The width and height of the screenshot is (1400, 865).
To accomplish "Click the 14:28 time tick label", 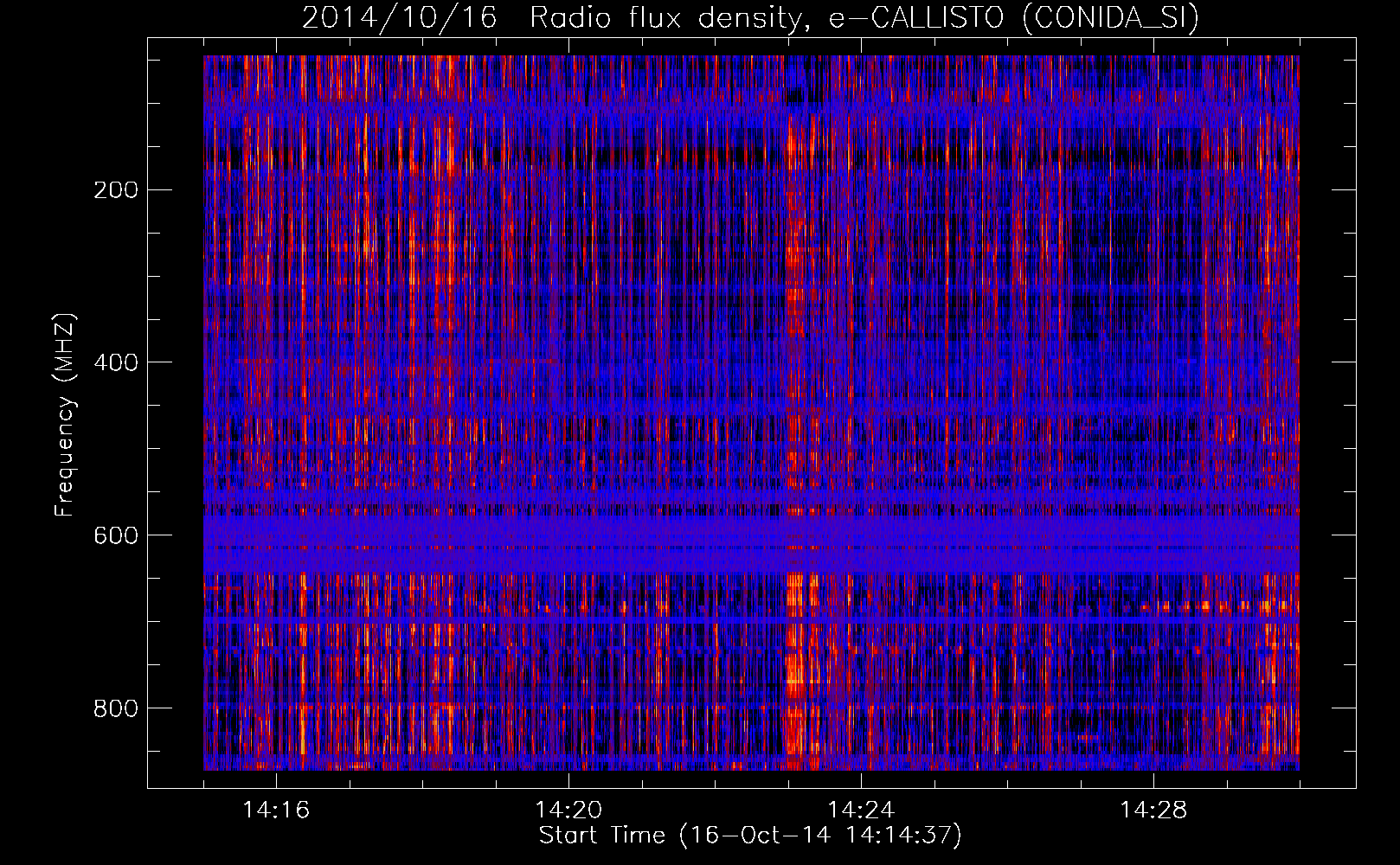I will tap(1153, 810).
